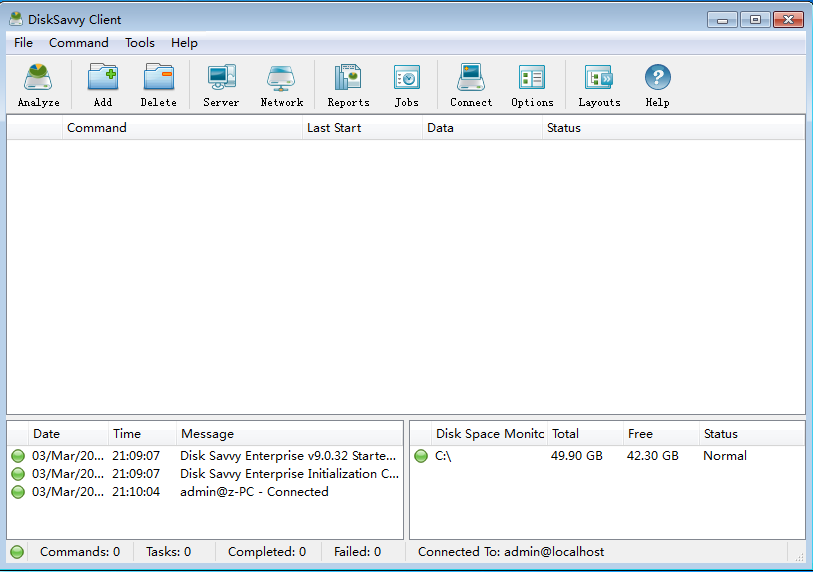Open the Network toolbar icon
Viewport: 813px width, 572px height.
pos(281,78)
